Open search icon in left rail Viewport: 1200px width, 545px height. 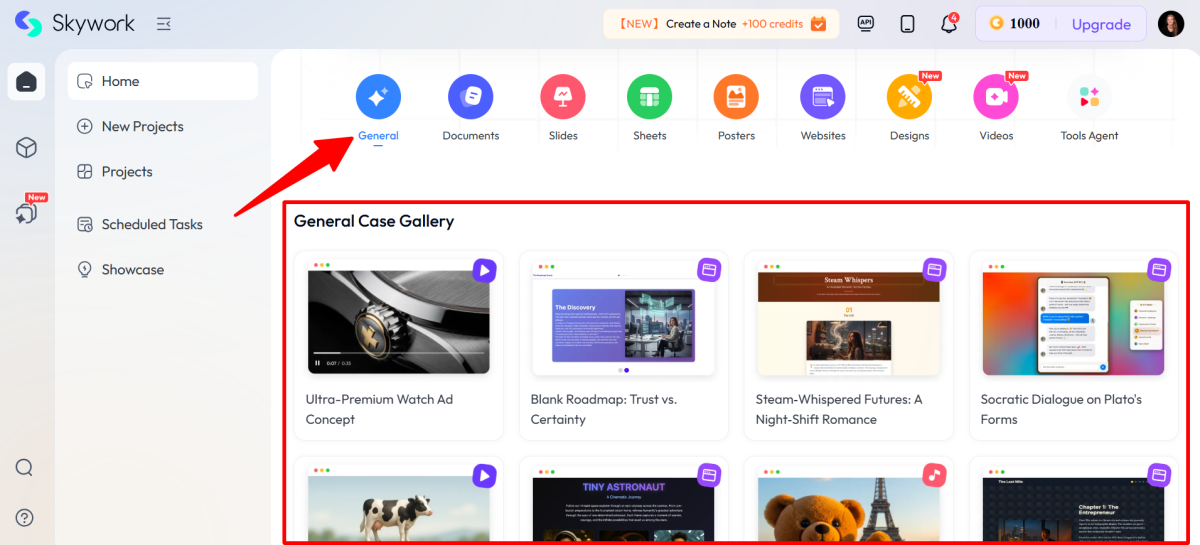[x=25, y=468]
